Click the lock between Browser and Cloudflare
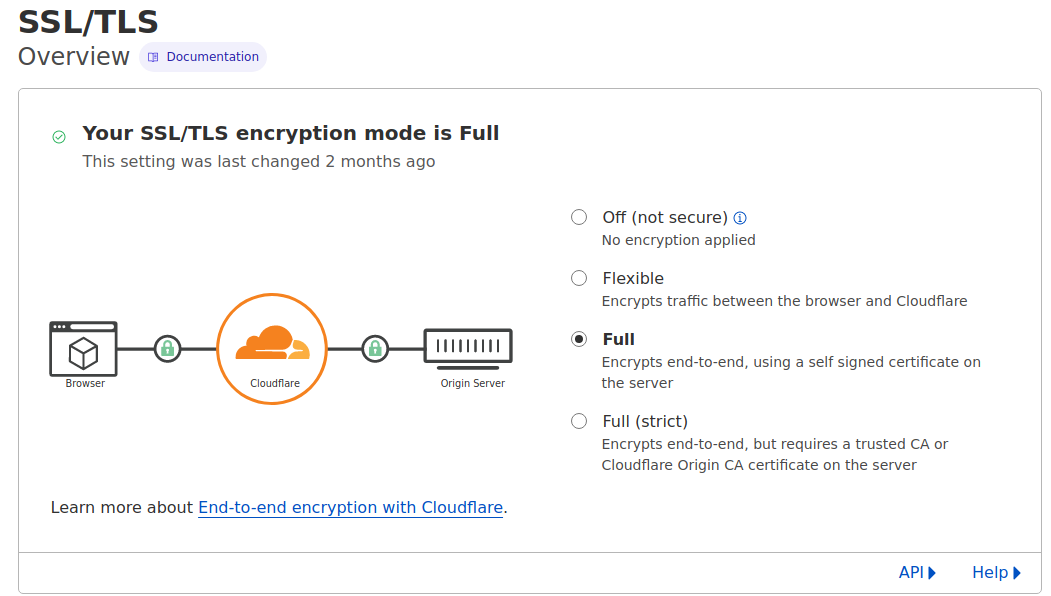The height and width of the screenshot is (596, 1051). tap(168, 349)
